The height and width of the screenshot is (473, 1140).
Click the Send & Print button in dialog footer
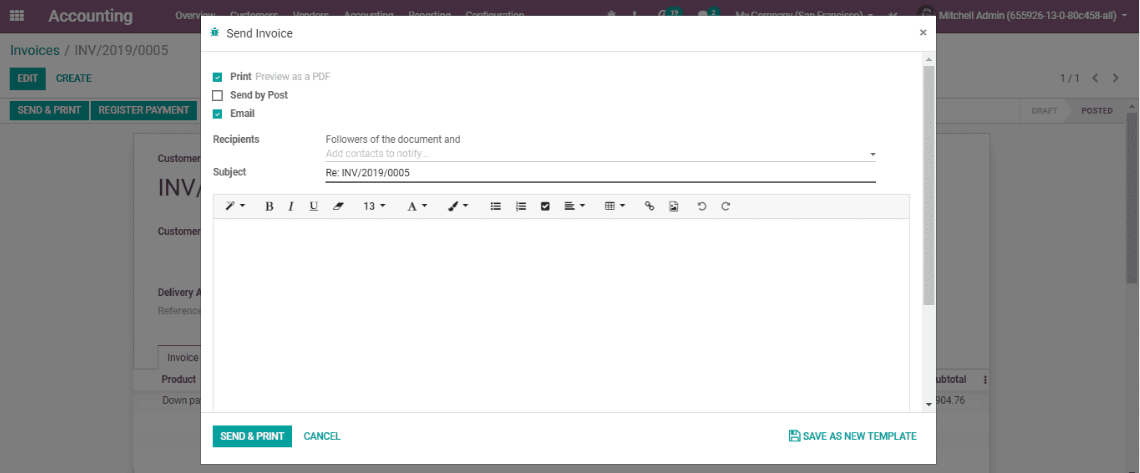tap(252, 436)
